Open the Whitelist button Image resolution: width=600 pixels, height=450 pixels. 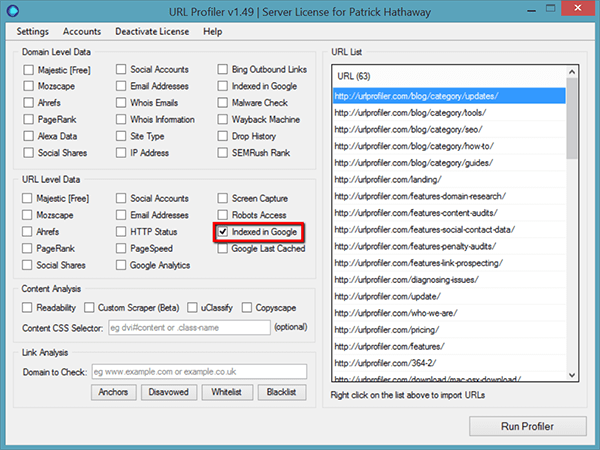227,392
